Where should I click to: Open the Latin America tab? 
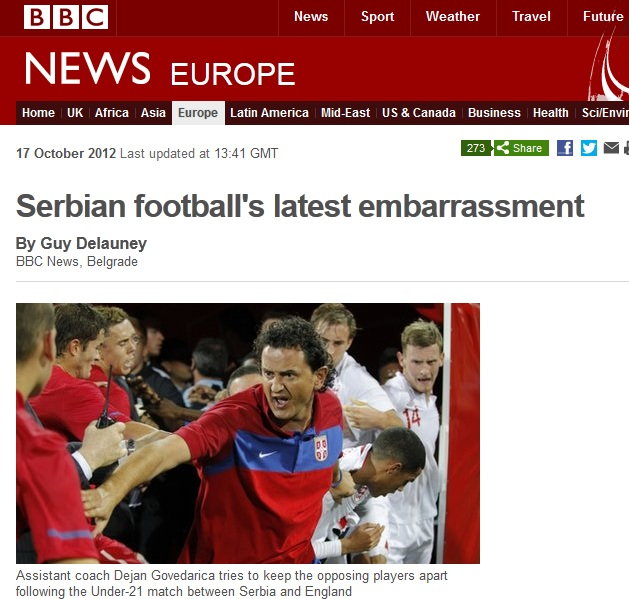[x=269, y=113]
